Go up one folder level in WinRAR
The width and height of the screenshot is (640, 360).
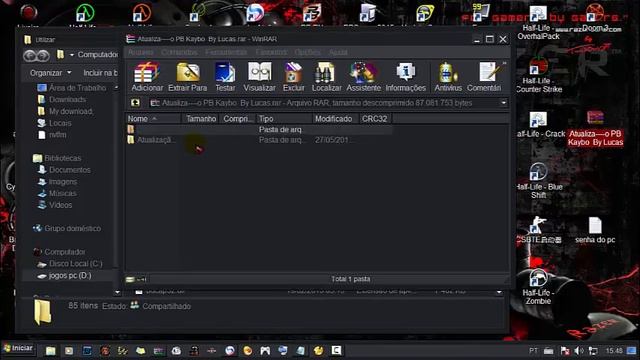136,103
